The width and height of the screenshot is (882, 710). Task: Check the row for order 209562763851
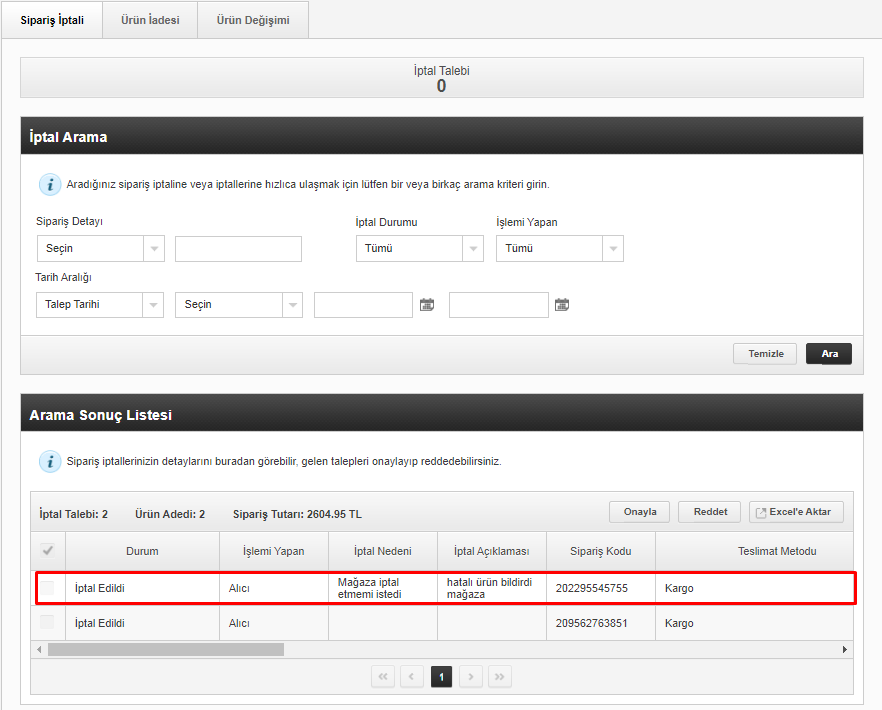pyautogui.click(x=47, y=623)
